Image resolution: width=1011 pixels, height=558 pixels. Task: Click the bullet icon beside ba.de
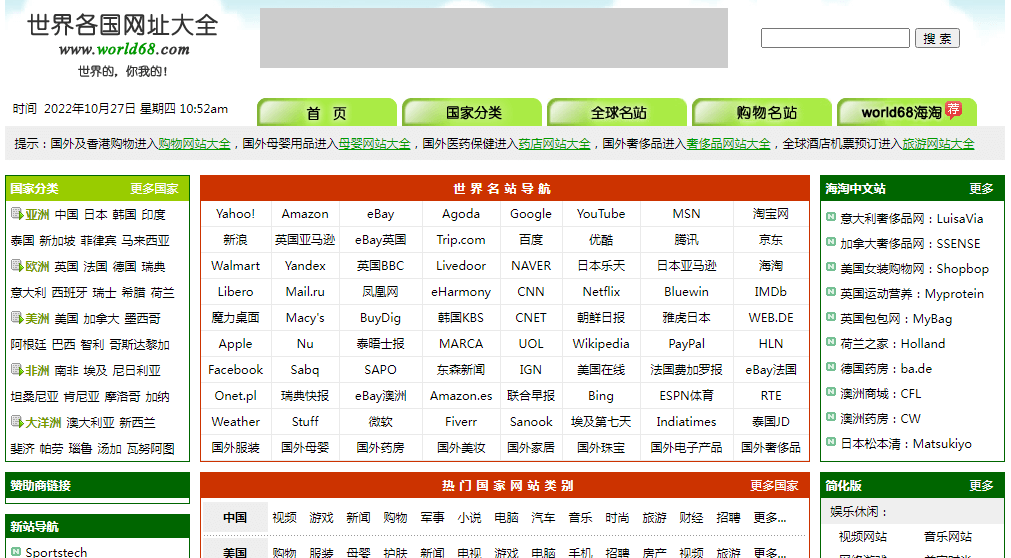pos(831,368)
